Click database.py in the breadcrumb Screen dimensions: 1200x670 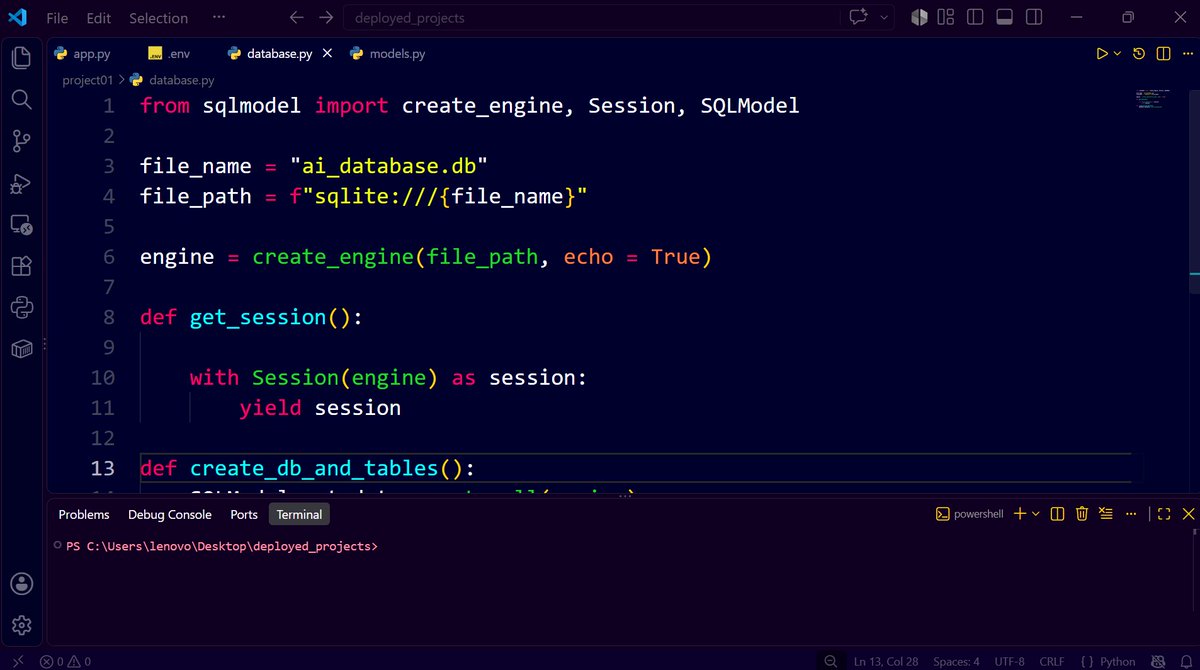coord(172,80)
